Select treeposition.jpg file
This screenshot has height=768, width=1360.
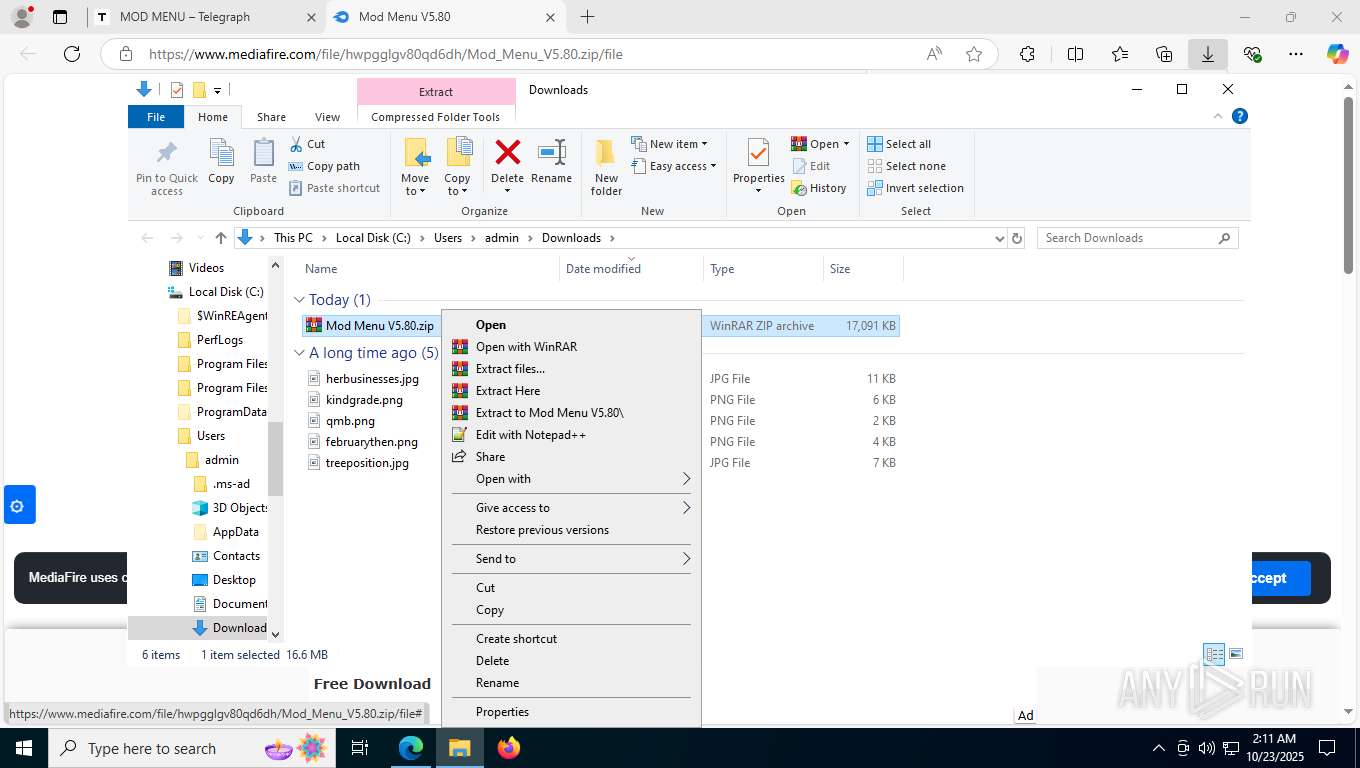(x=367, y=463)
